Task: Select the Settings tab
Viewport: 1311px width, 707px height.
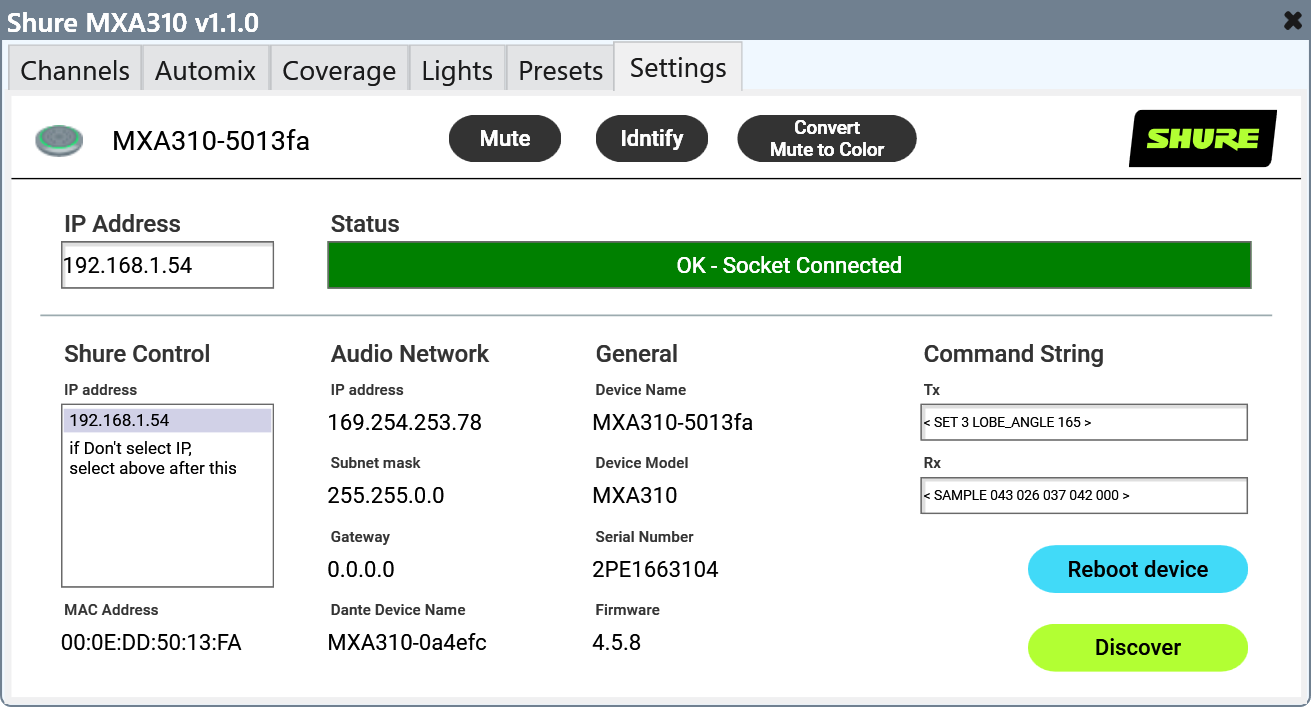Action: pyautogui.click(x=678, y=68)
